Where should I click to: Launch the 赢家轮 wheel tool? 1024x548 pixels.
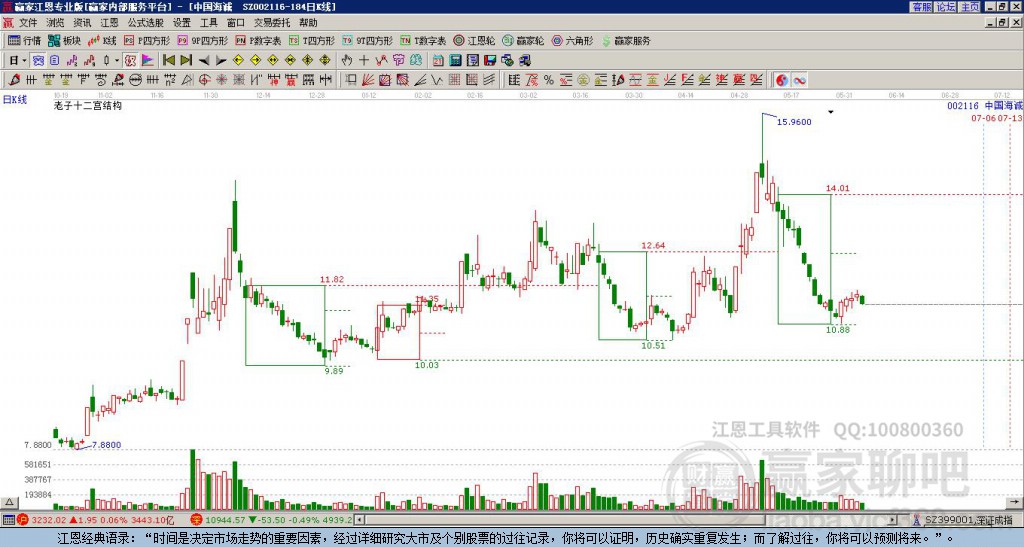523,40
